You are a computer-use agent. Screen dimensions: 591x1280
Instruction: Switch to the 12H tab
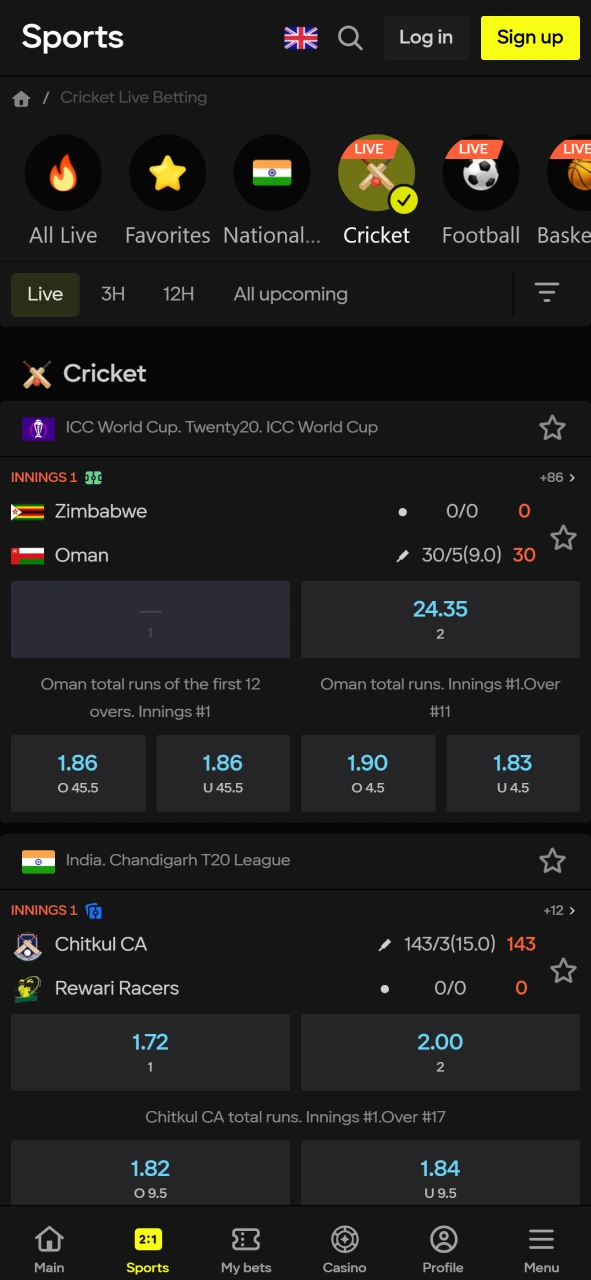tap(178, 294)
